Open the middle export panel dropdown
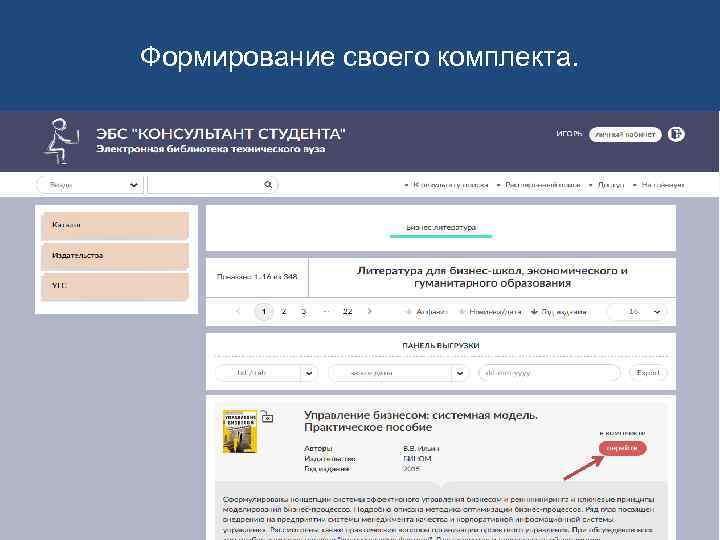Screen dimensions: 720x540 (x=399, y=373)
